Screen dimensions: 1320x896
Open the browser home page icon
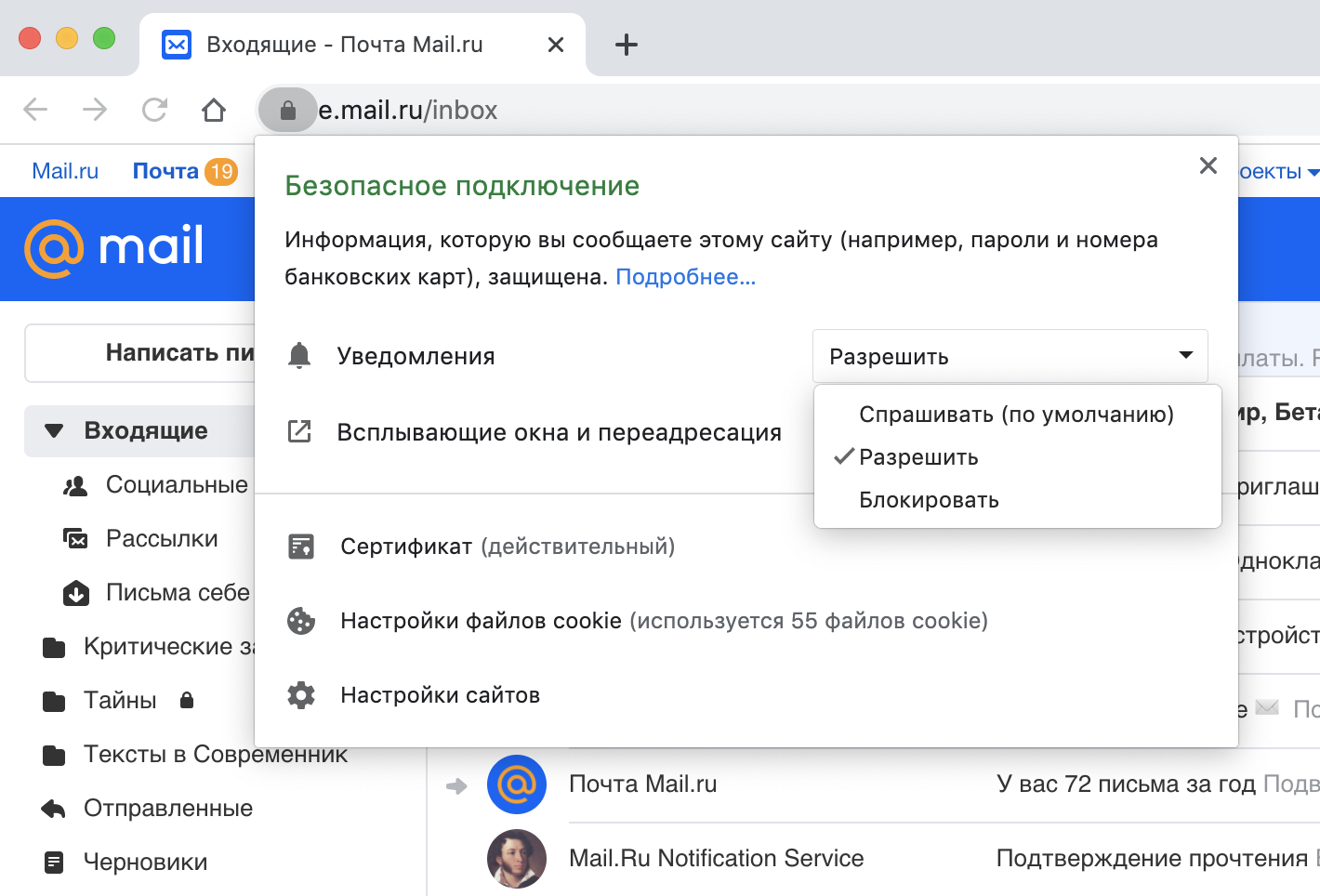214,110
